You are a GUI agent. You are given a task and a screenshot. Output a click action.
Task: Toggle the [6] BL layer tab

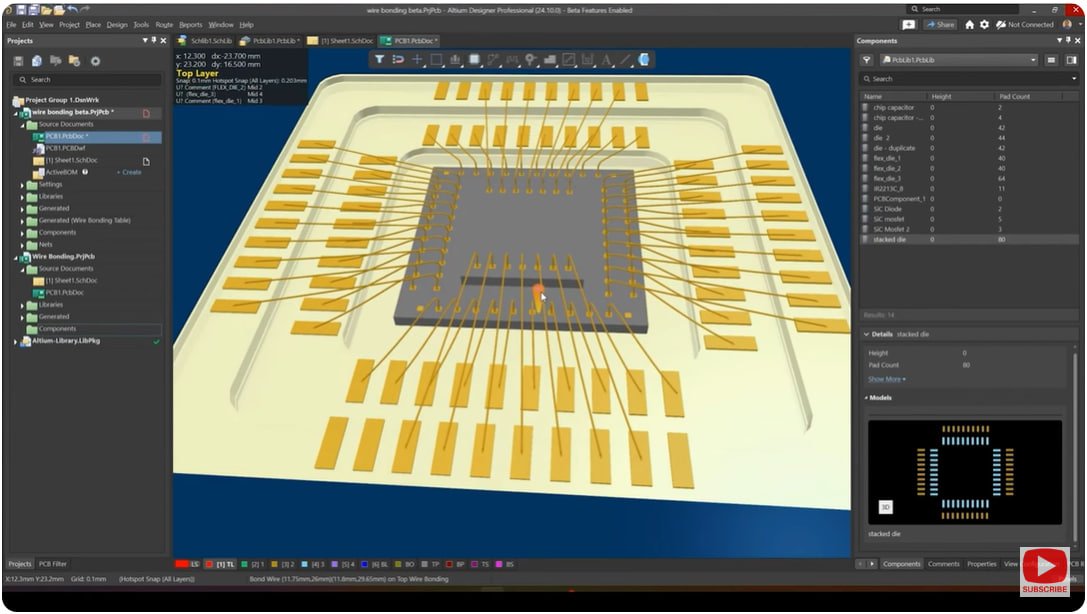click(374, 565)
